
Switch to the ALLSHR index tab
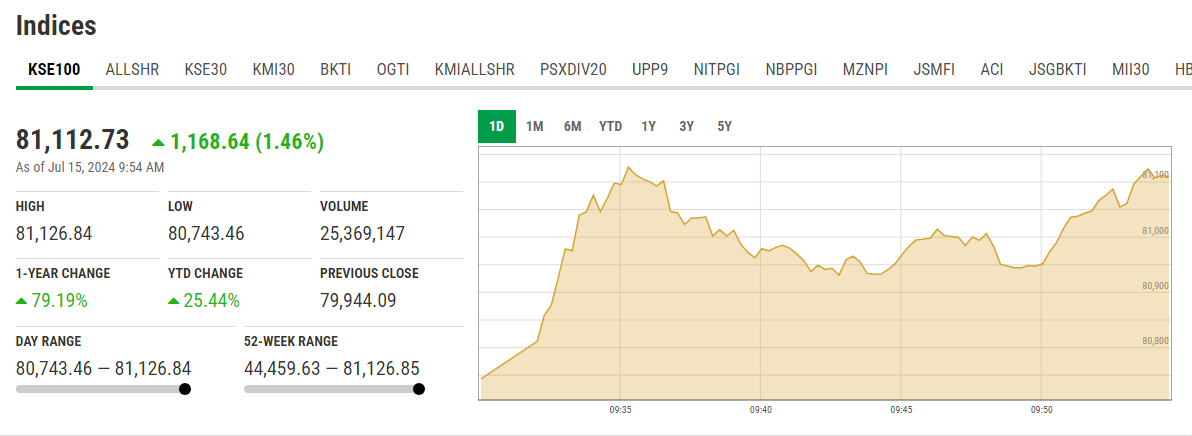[132, 70]
